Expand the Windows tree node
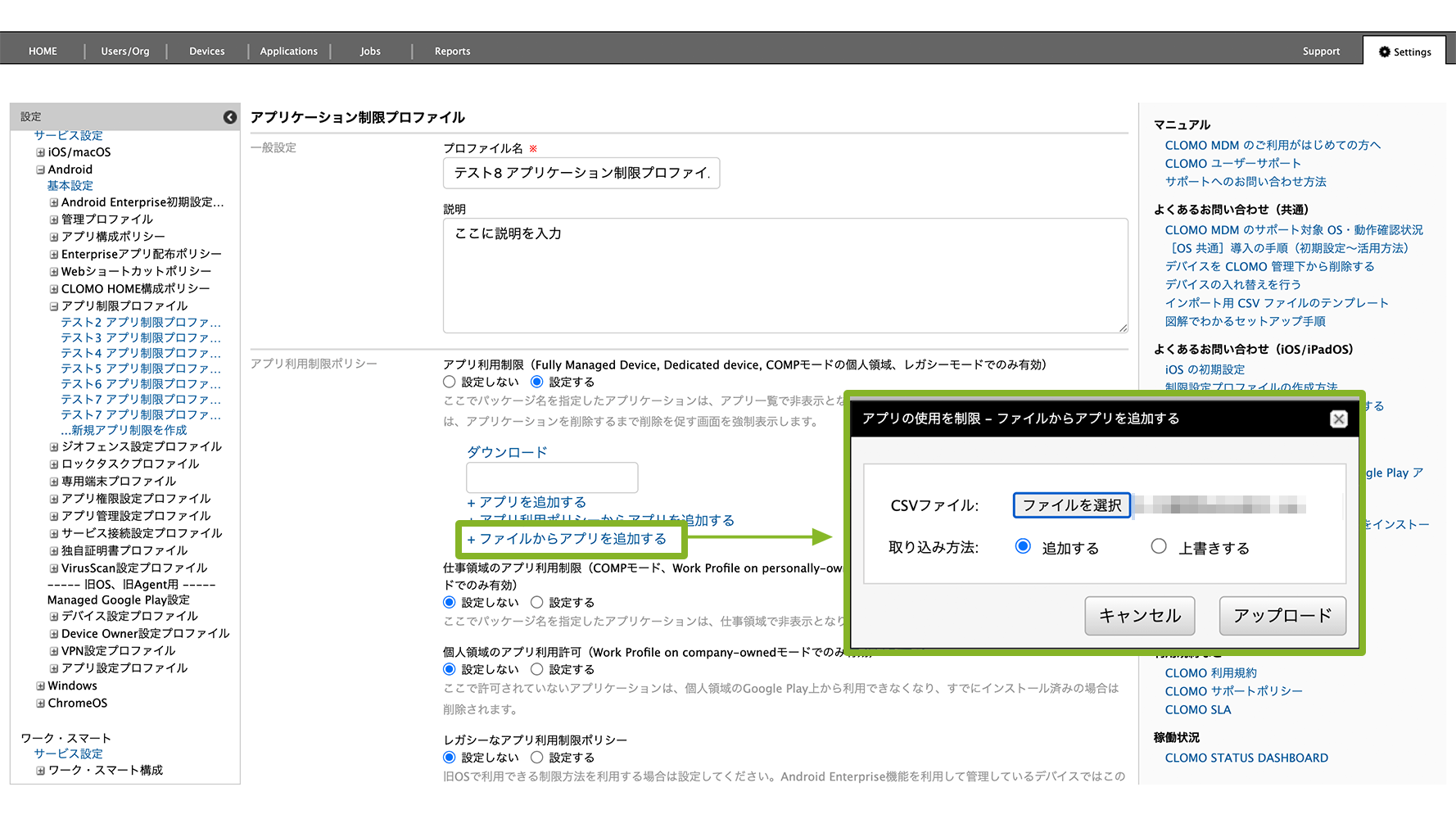 pos(40,686)
